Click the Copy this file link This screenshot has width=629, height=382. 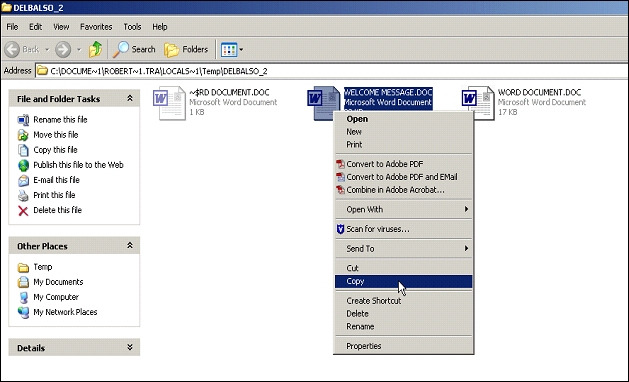(x=55, y=150)
